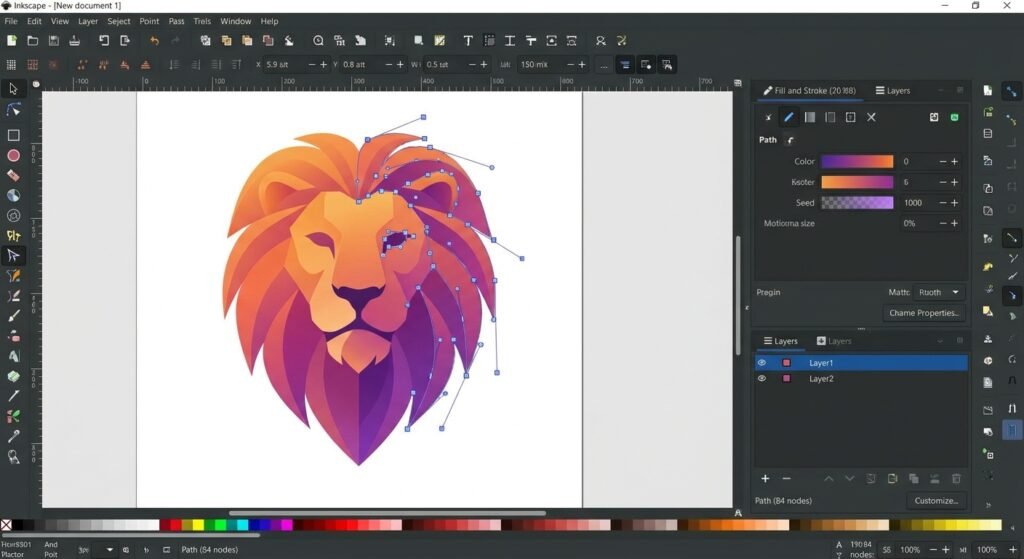Click the Seed transparent purple swatch
This screenshot has height=559, width=1024.
(857, 203)
